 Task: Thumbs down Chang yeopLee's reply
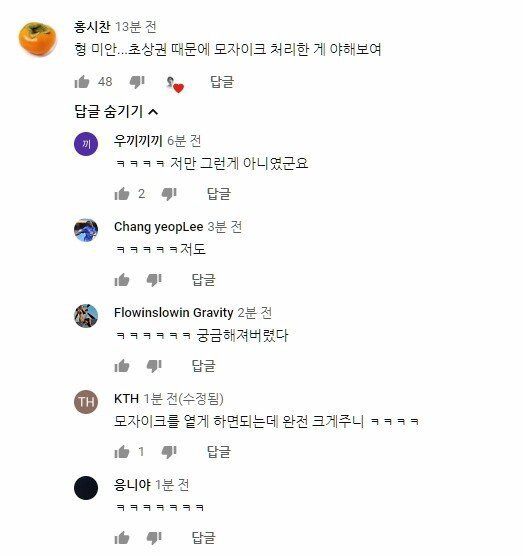coord(154,280)
